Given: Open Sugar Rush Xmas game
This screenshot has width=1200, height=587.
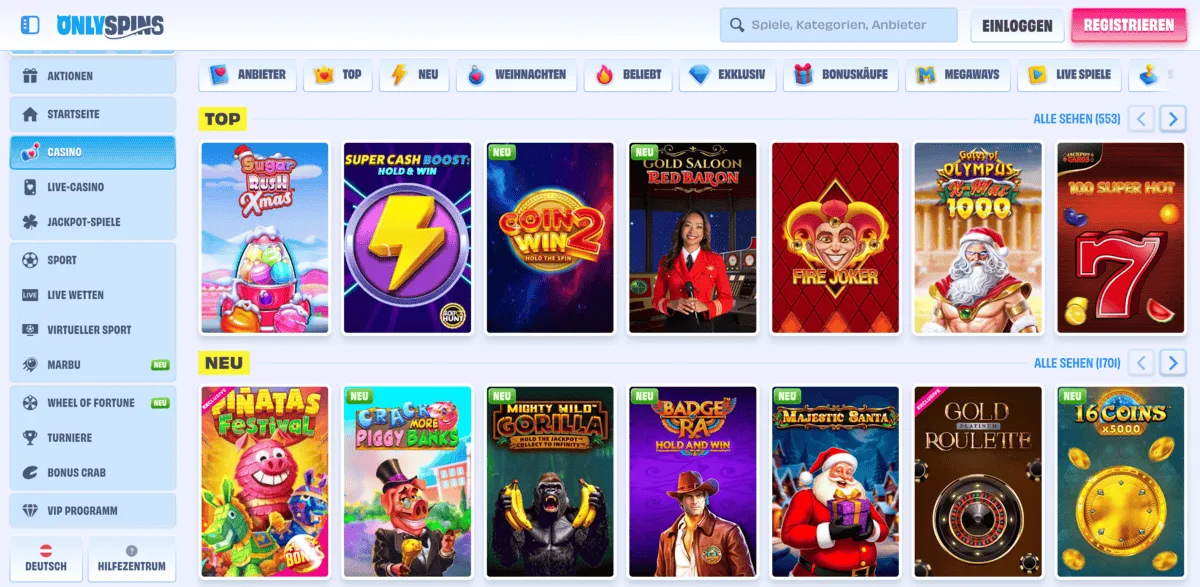Looking at the screenshot, I should coord(265,238).
